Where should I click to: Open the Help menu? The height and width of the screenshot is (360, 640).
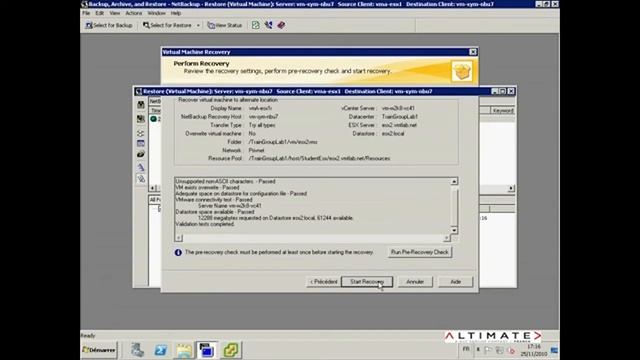point(176,13)
